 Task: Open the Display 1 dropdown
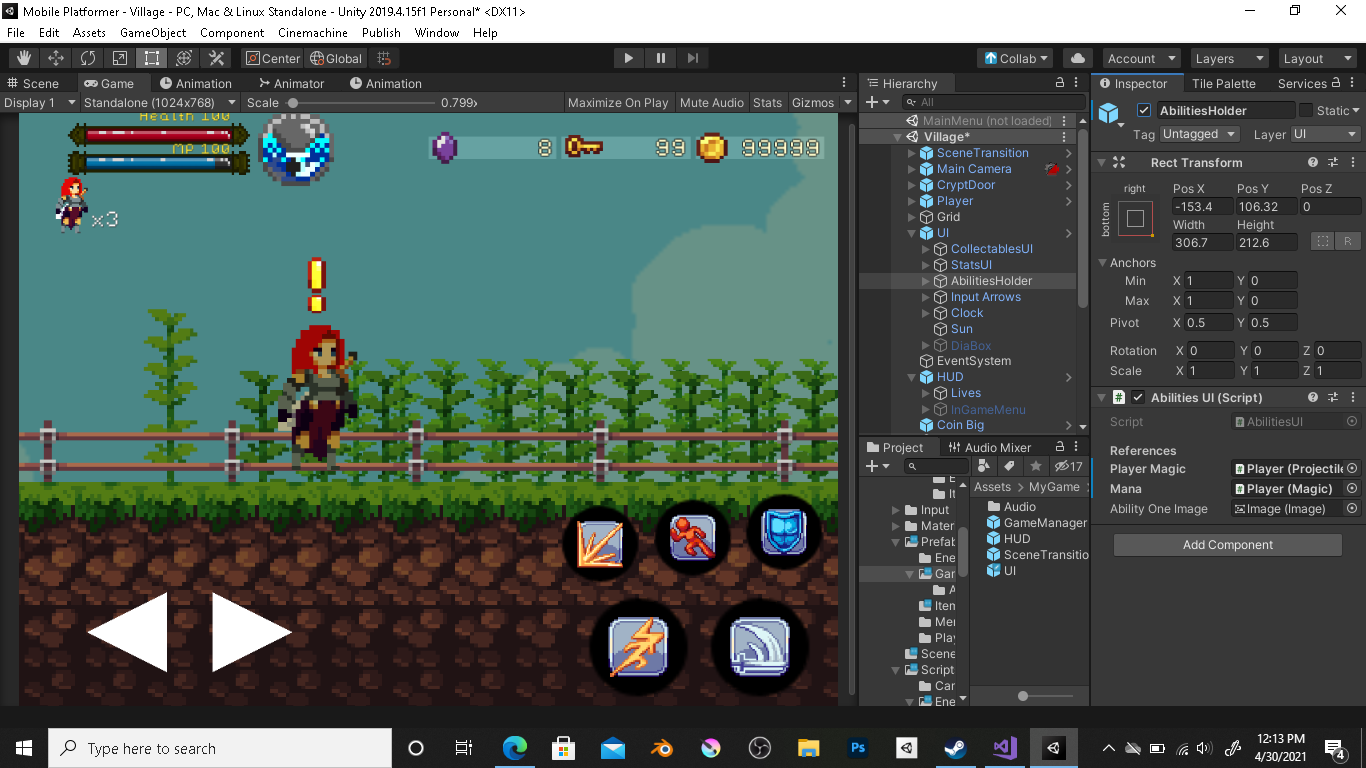[40, 102]
